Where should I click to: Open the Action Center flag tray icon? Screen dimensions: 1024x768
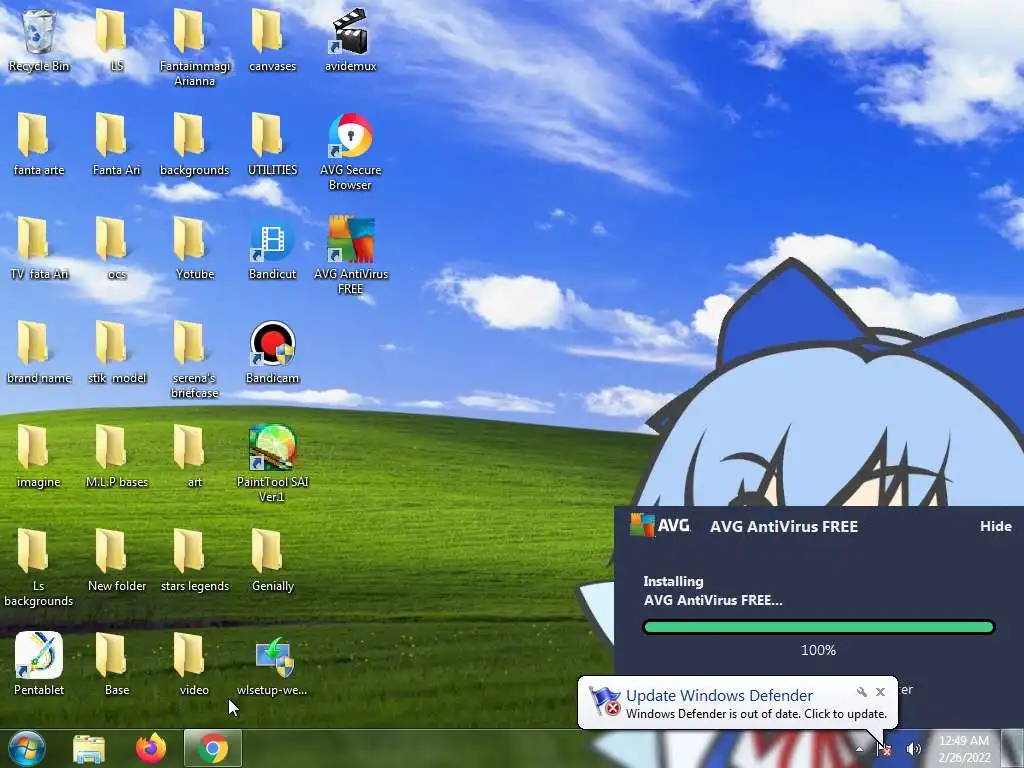coord(884,749)
